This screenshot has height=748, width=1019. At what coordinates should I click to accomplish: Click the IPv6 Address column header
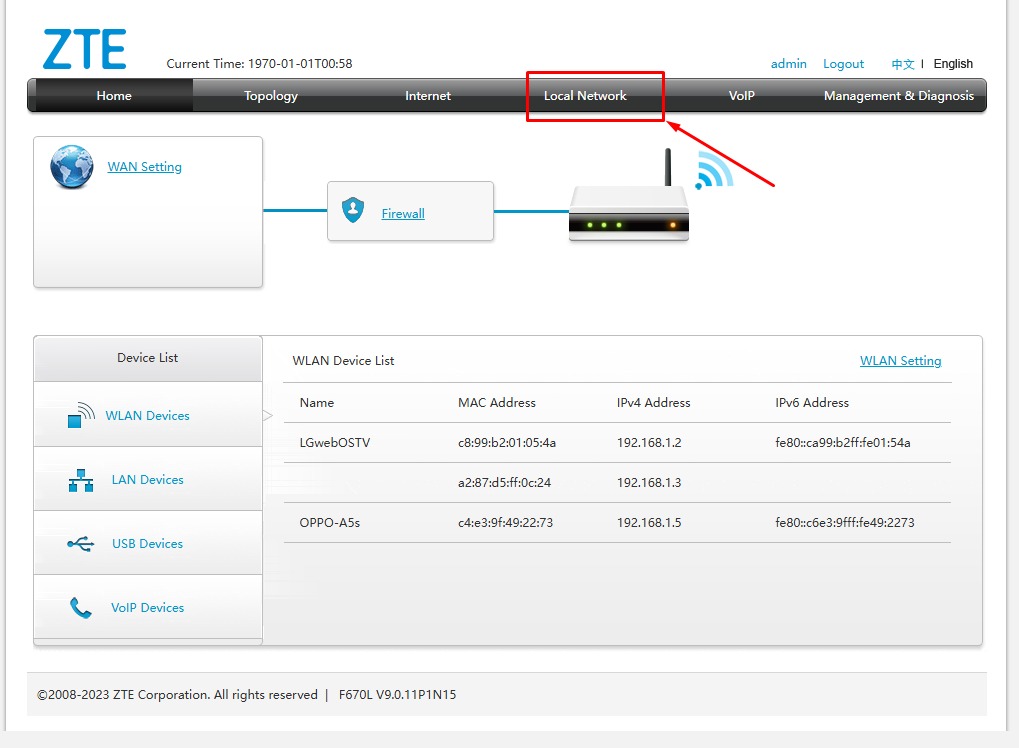coord(812,403)
